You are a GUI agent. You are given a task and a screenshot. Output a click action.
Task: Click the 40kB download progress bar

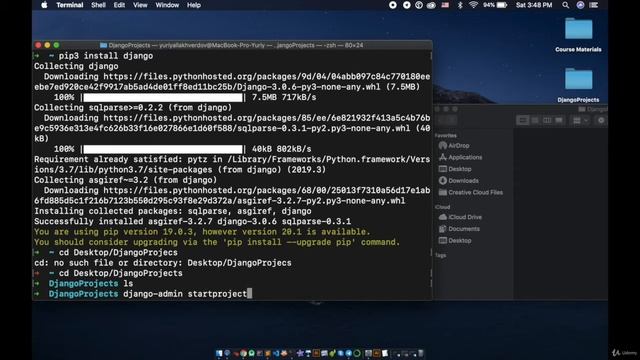pyautogui.click(x=162, y=149)
